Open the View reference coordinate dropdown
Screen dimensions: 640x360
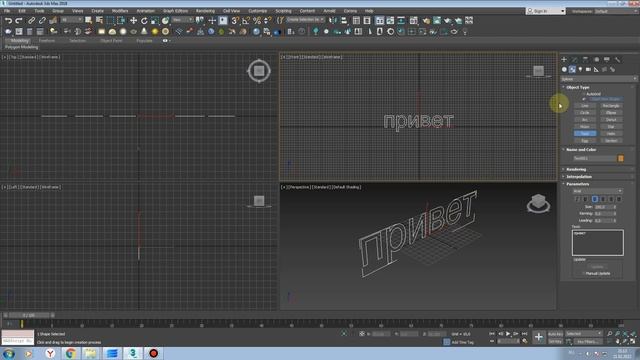182,20
